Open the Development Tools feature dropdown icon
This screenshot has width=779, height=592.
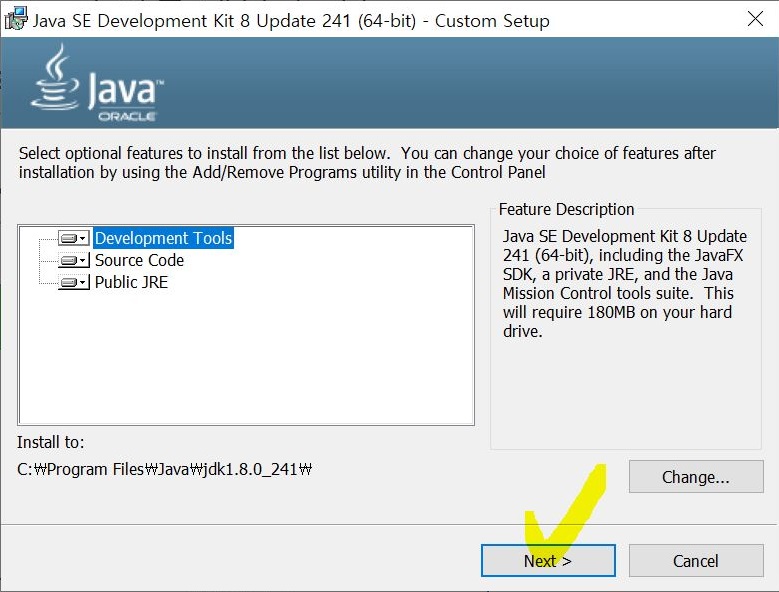click(x=74, y=238)
